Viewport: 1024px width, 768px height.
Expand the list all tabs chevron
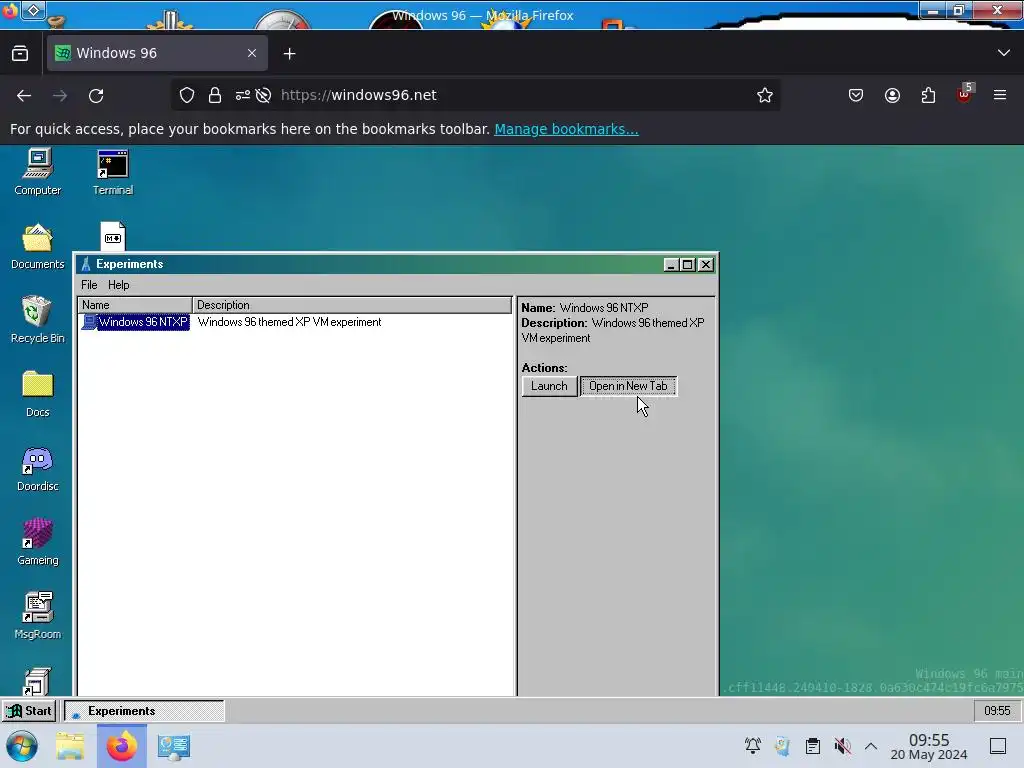[x=1004, y=53]
